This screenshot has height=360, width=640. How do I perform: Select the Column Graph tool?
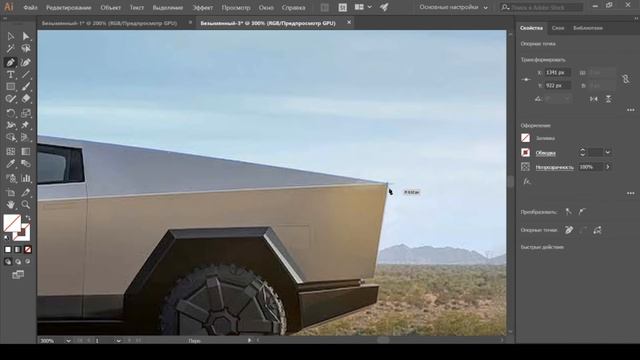26,178
